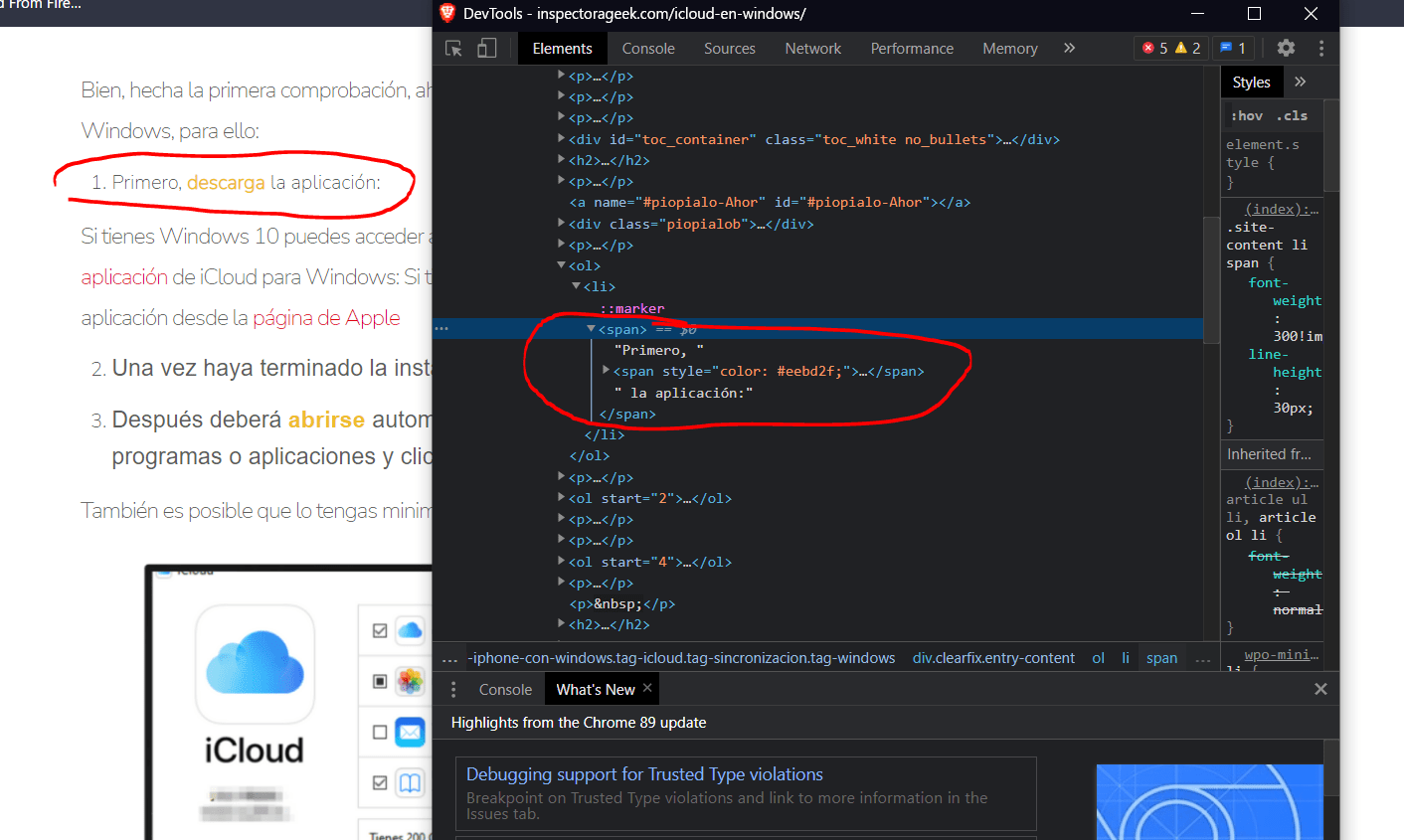This screenshot has height=840, width=1404.
Task: Toggle the device toolbar icon
Action: tap(487, 48)
